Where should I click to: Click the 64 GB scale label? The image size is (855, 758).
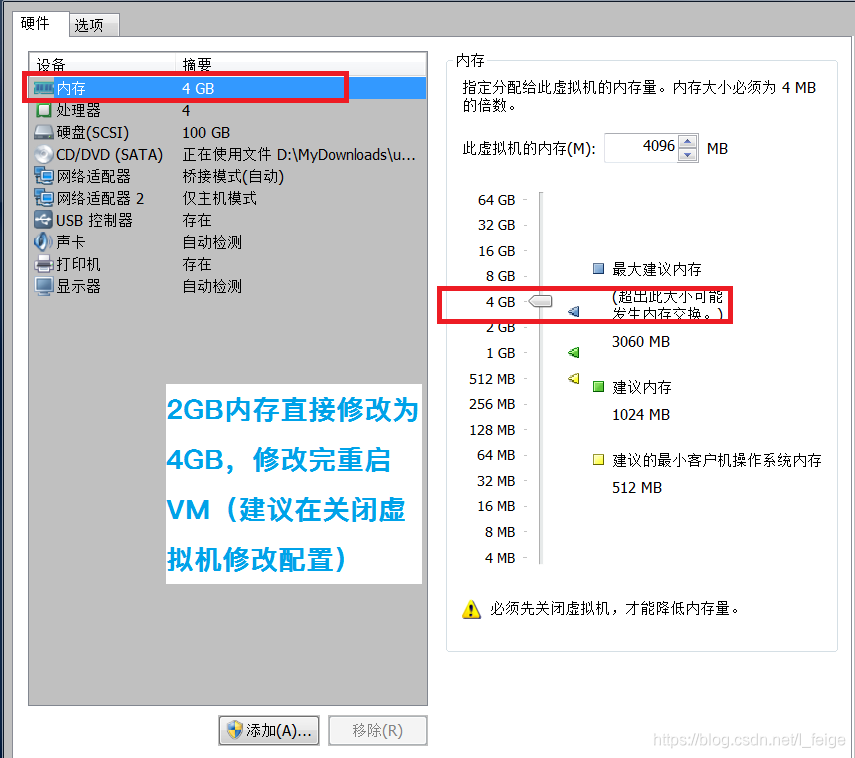point(496,200)
